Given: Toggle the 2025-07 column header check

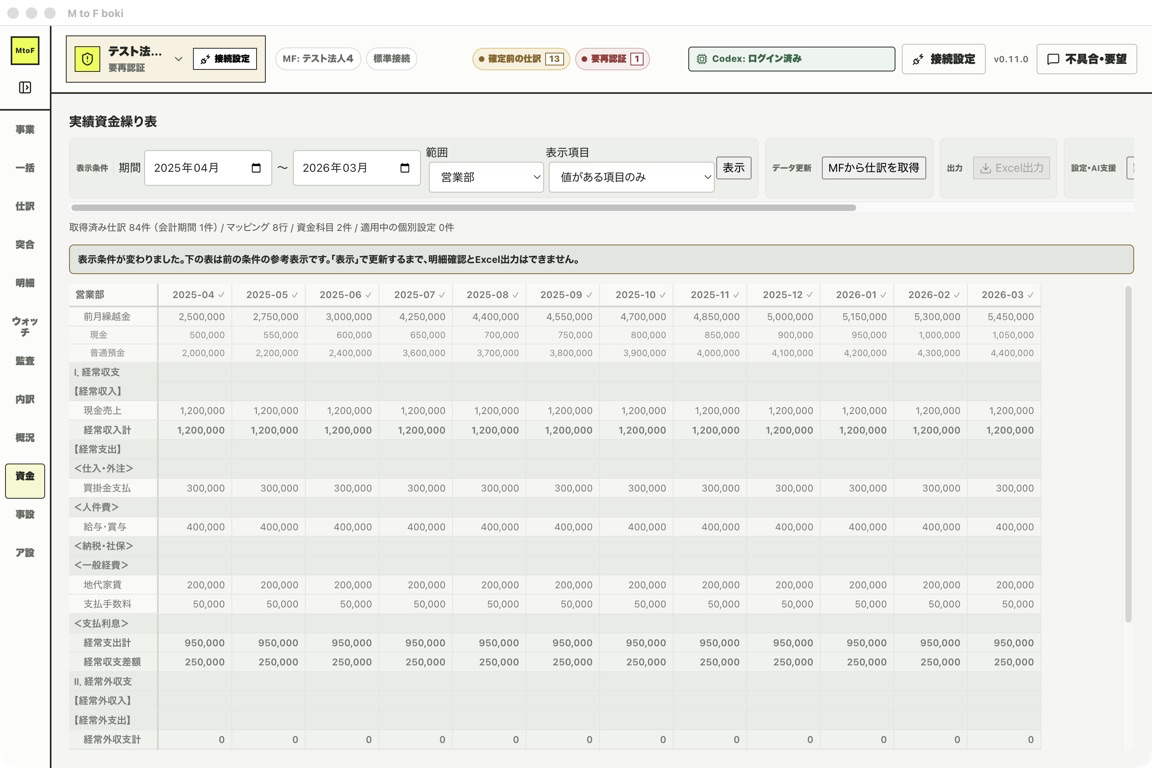Looking at the screenshot, I should click(442, 295).
